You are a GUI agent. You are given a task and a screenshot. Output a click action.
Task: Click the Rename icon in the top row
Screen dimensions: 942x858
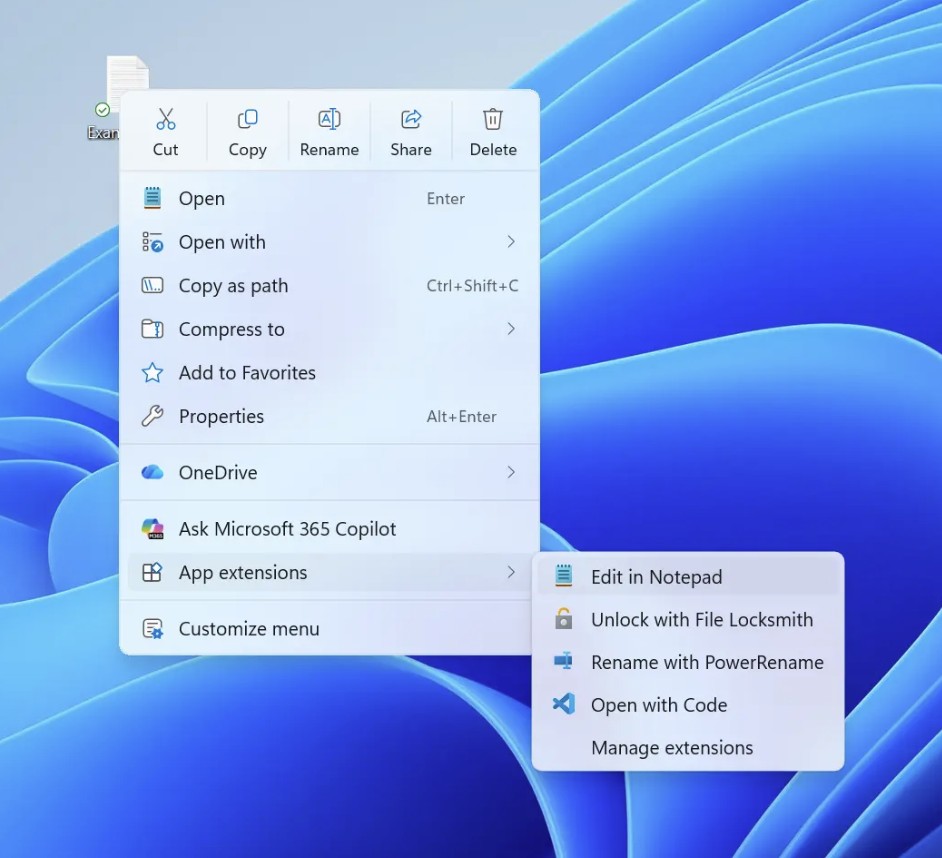click(329, 119)
